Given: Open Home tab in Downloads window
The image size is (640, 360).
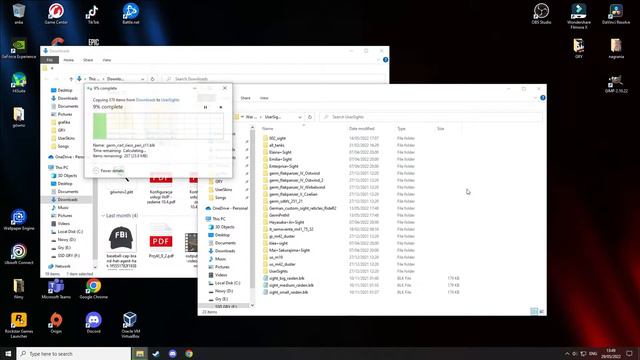Looking at the screenshot, I should (69, 60).
